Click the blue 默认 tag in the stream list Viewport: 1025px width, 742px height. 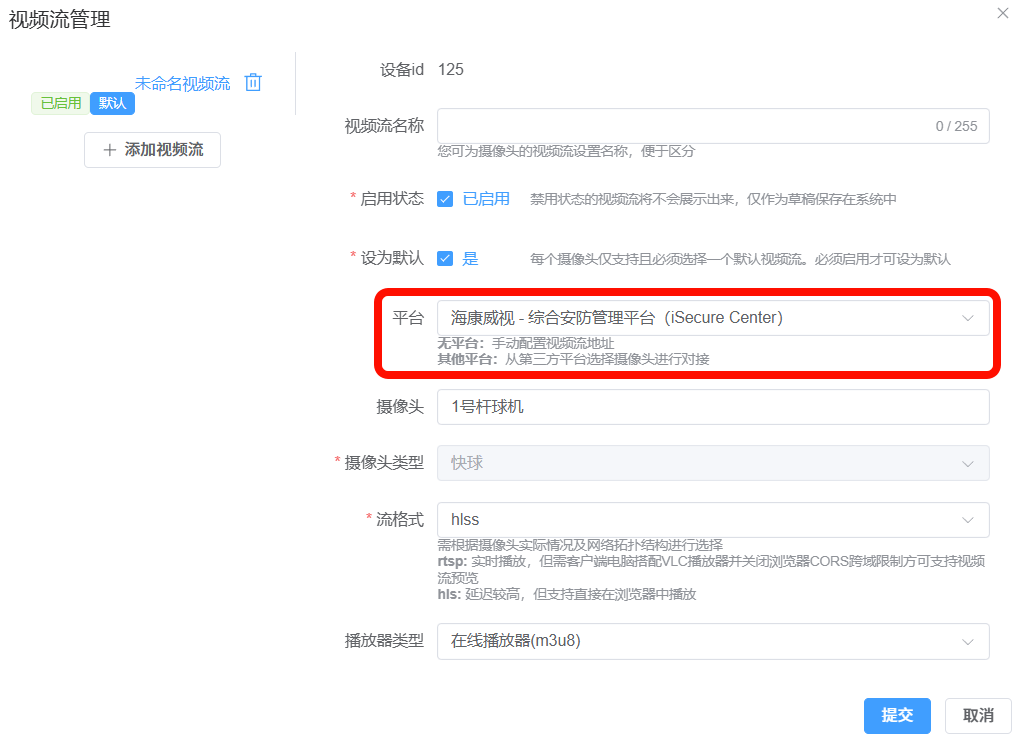click(112, 104)
